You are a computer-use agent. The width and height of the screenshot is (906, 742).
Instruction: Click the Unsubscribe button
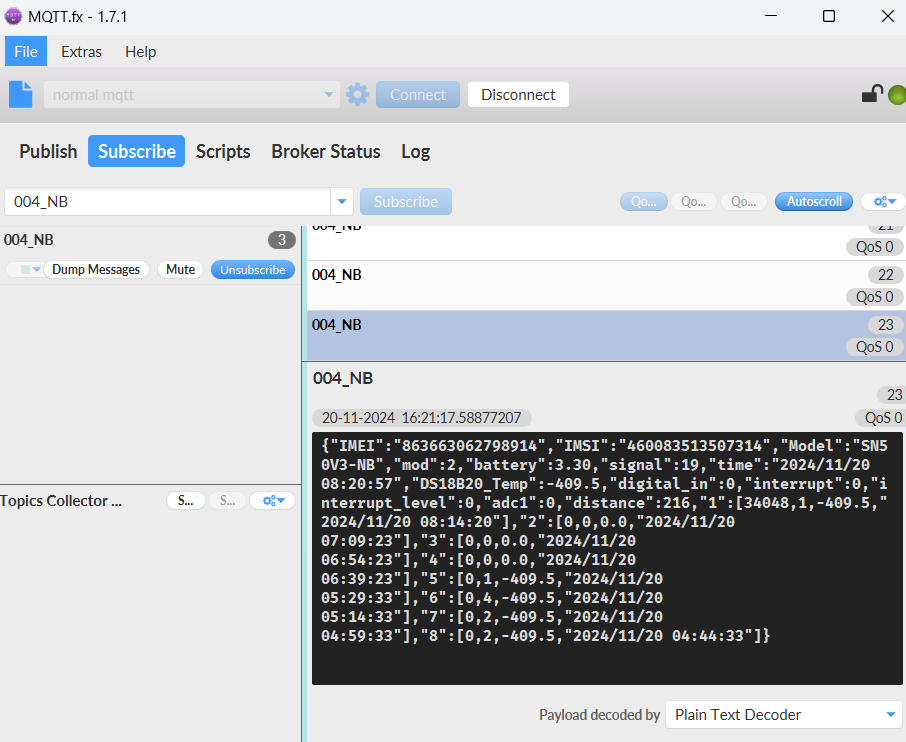pyautogui.click(x=253, y=269)
